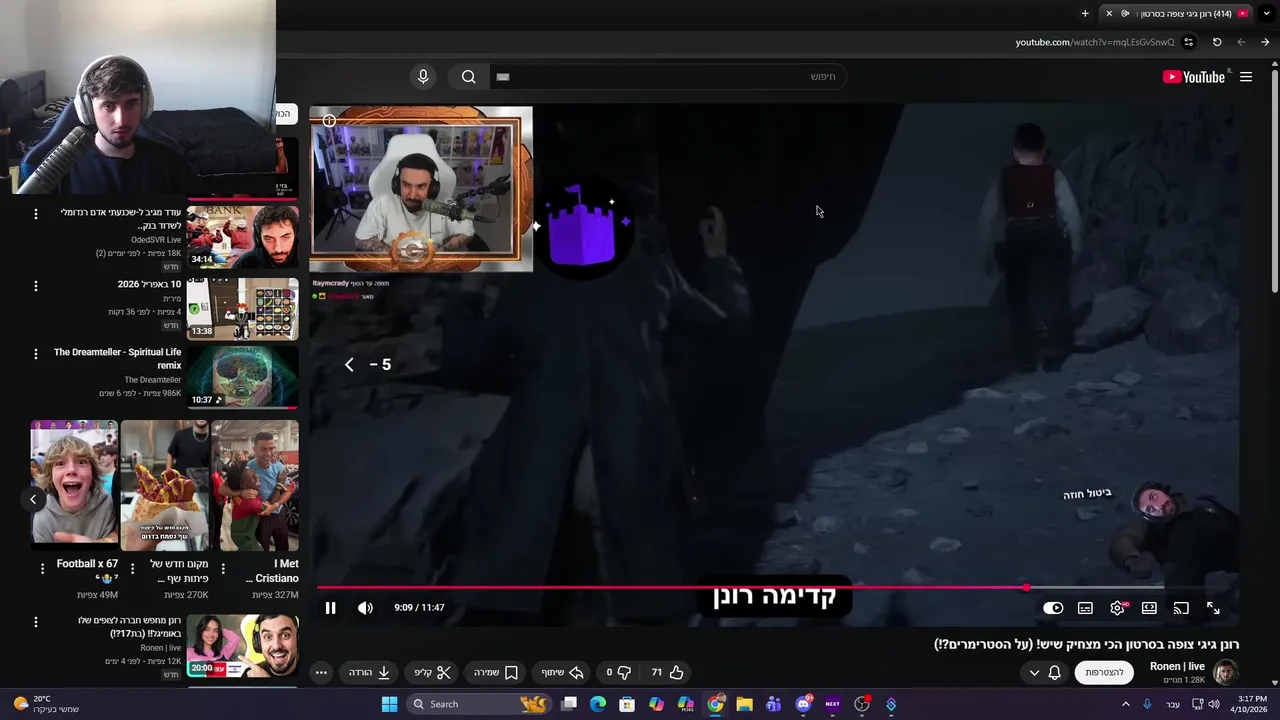Open the YouTube hamburger guide menu
Viewport: 1280px width, 720px height.
pyautogui.click(x=1246, y=77)
